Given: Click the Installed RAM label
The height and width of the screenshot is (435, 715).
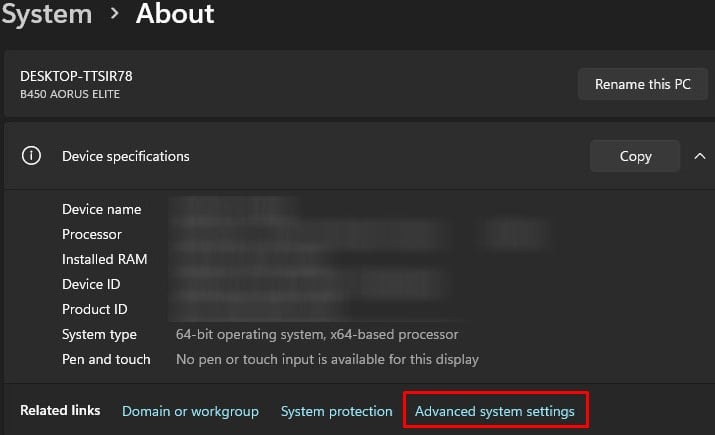Looking at the screenshot, I should (104, 259).
